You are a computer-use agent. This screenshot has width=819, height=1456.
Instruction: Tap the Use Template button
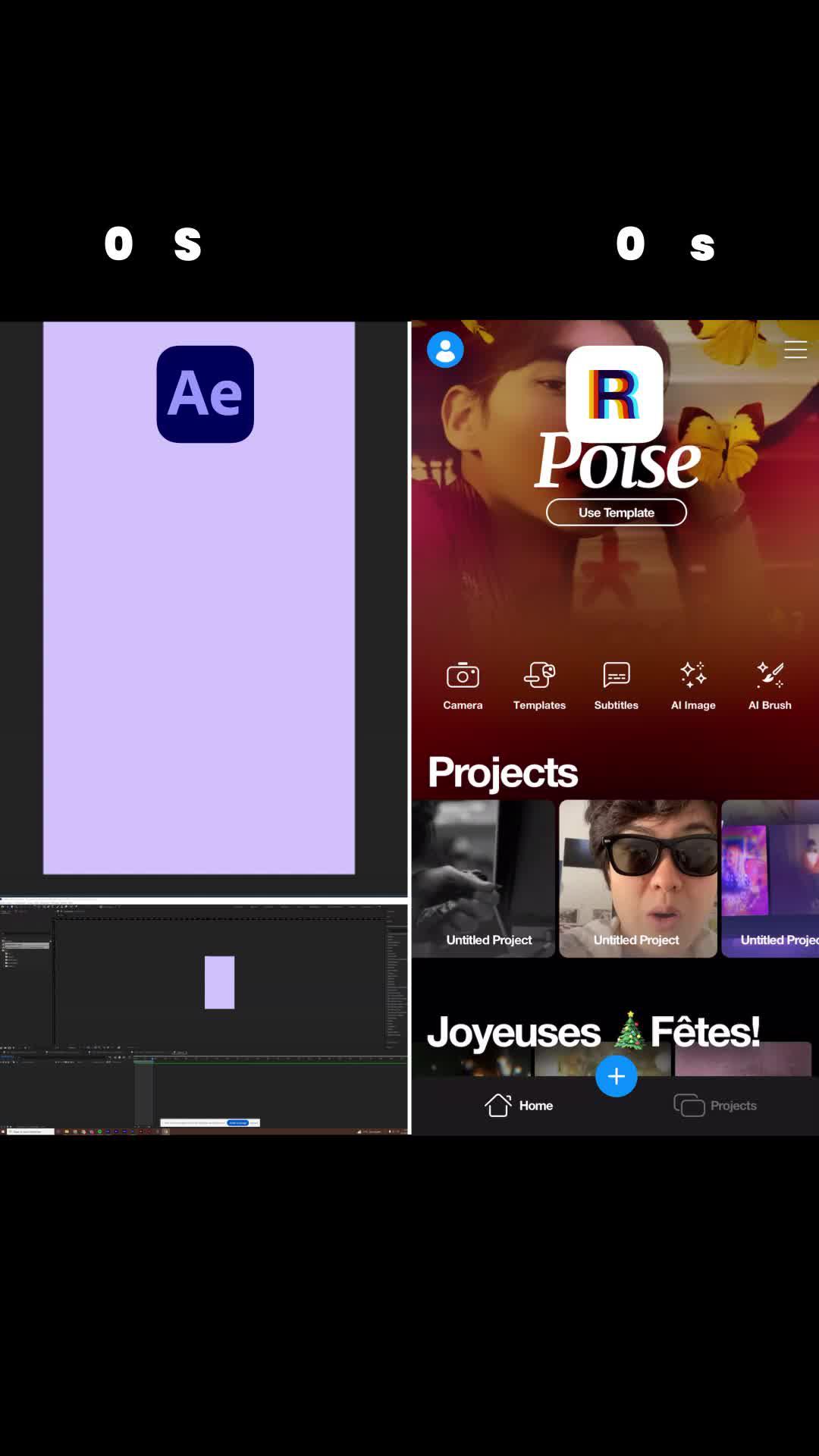click(617, 513)
